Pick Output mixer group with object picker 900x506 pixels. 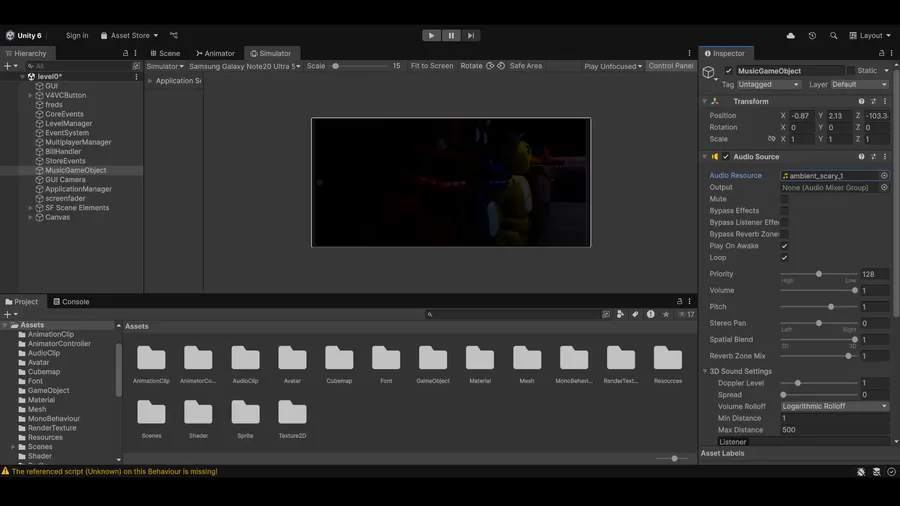pos(884,188)
